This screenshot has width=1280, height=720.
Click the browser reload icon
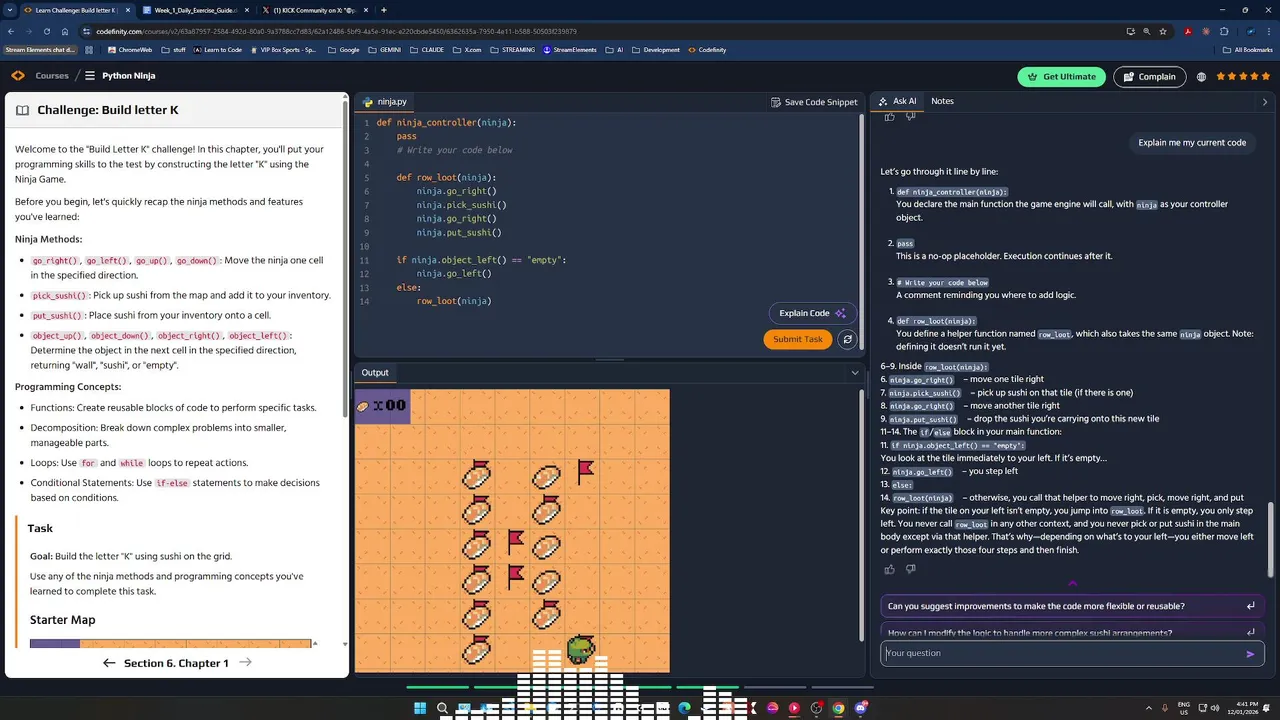(45, 31)
